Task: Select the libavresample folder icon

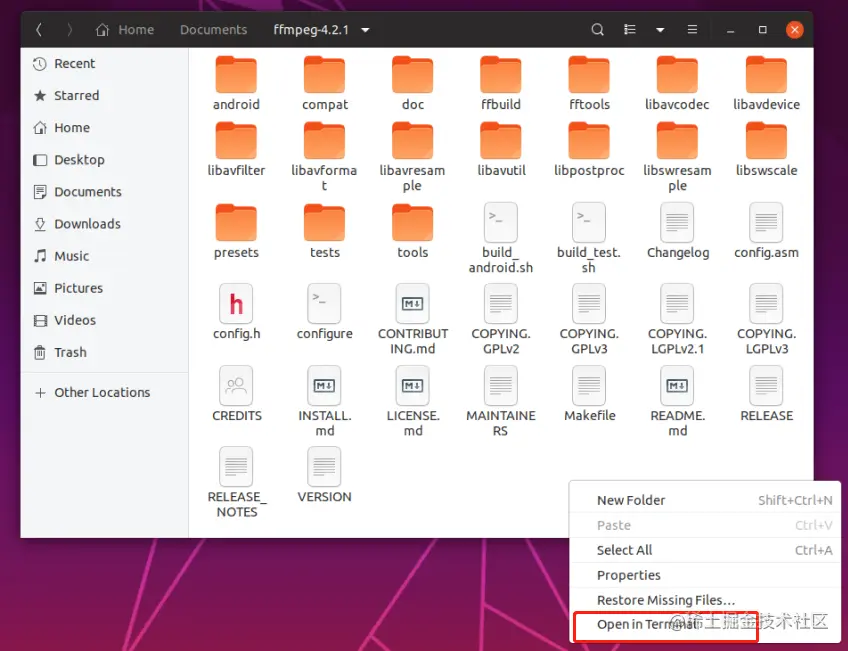Action: [x=413, y=141]
